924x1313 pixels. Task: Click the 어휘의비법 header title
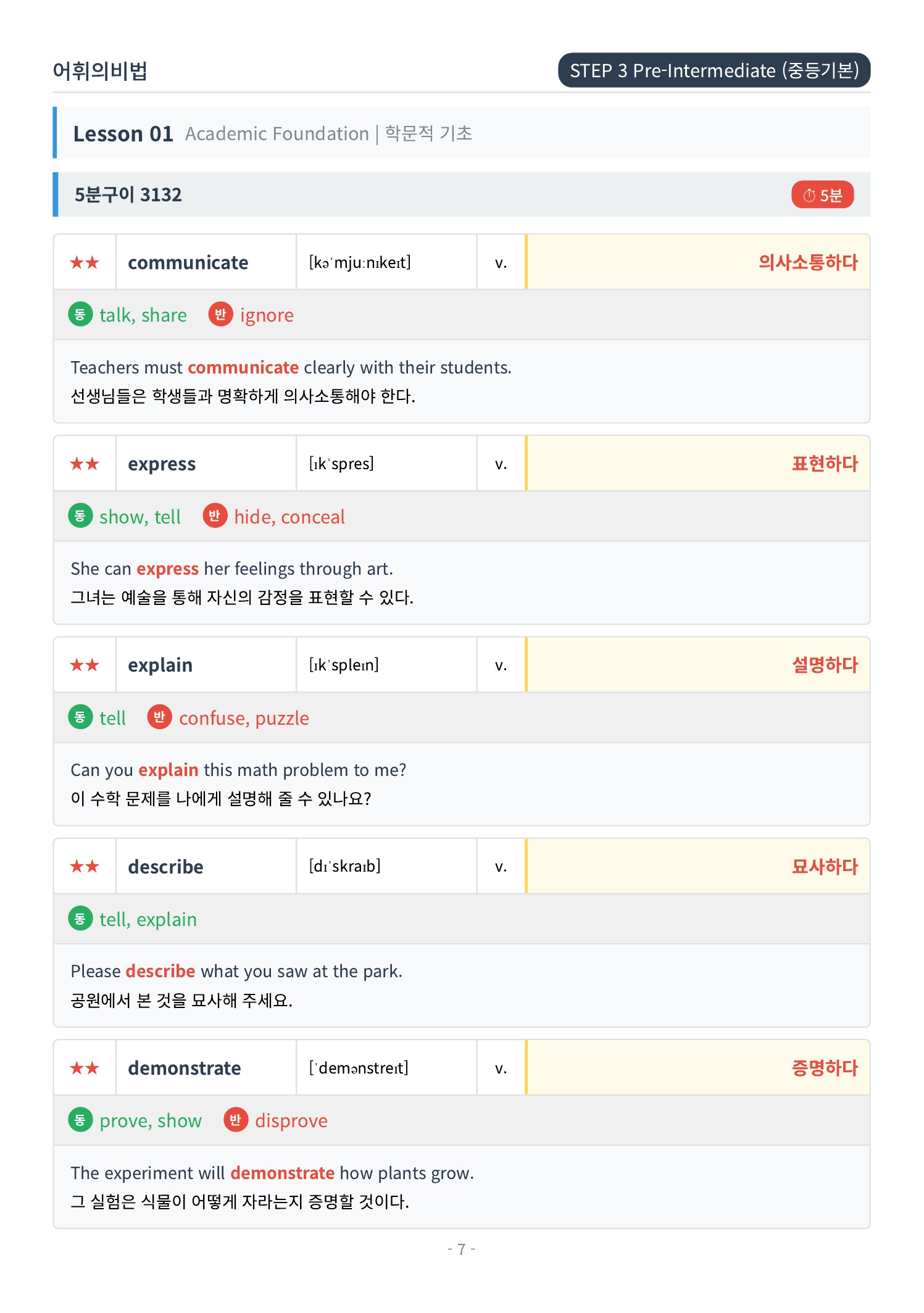point(100,71)
